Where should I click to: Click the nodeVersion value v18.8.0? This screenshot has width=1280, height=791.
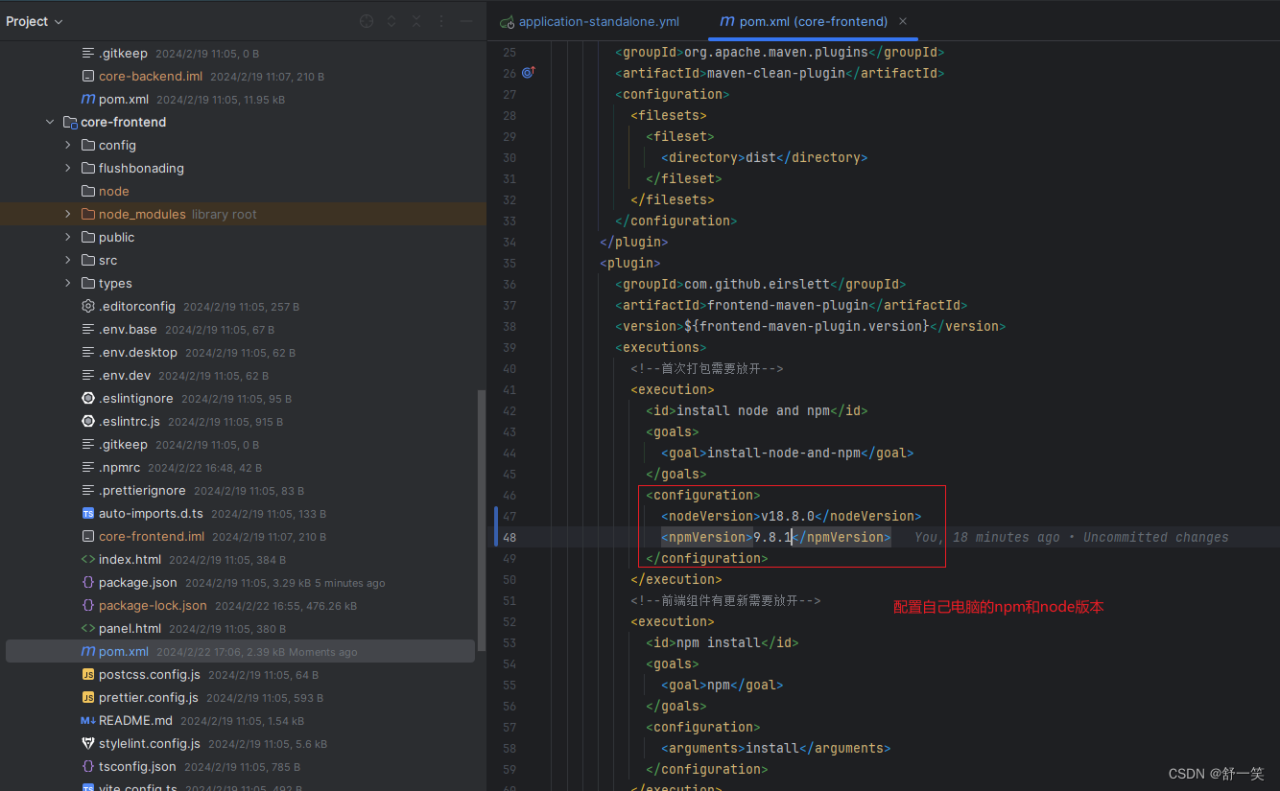787,516
